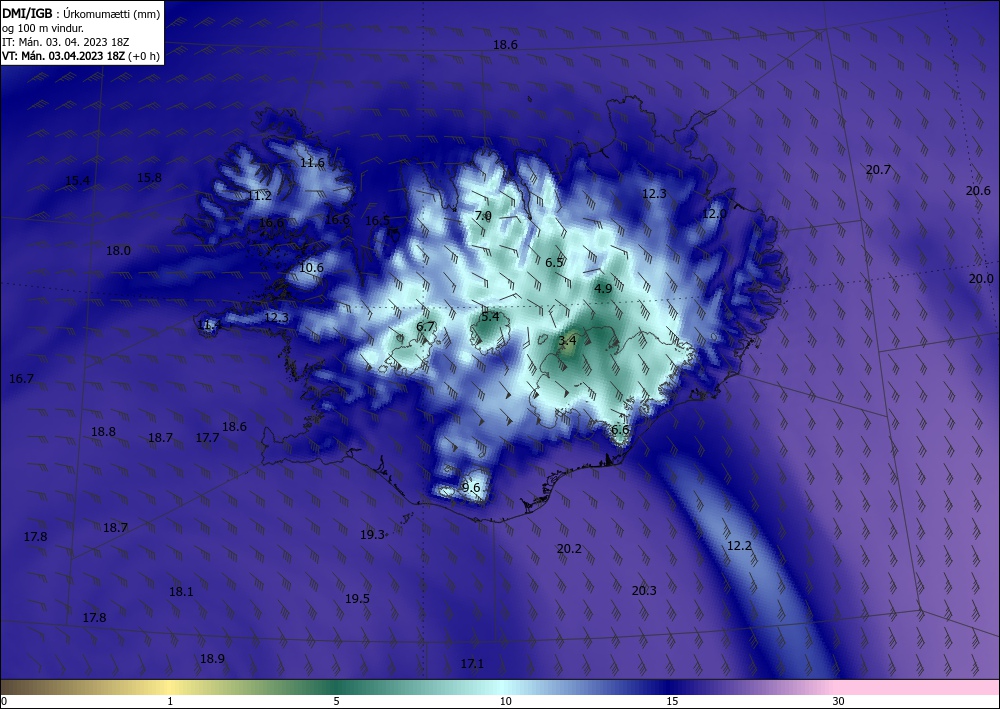Image resolution: width=1000 pixels, height=709 pixels.
Task: Click the 6.7 value on the map
Action: (425, 326)
